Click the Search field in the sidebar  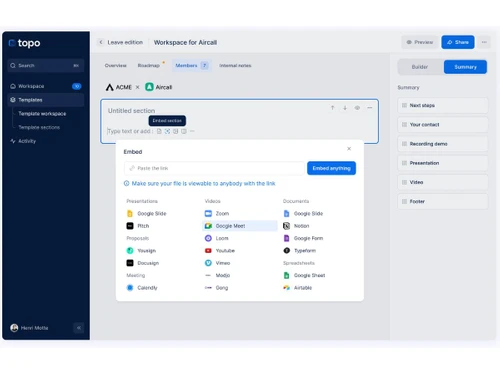(46, 66)
